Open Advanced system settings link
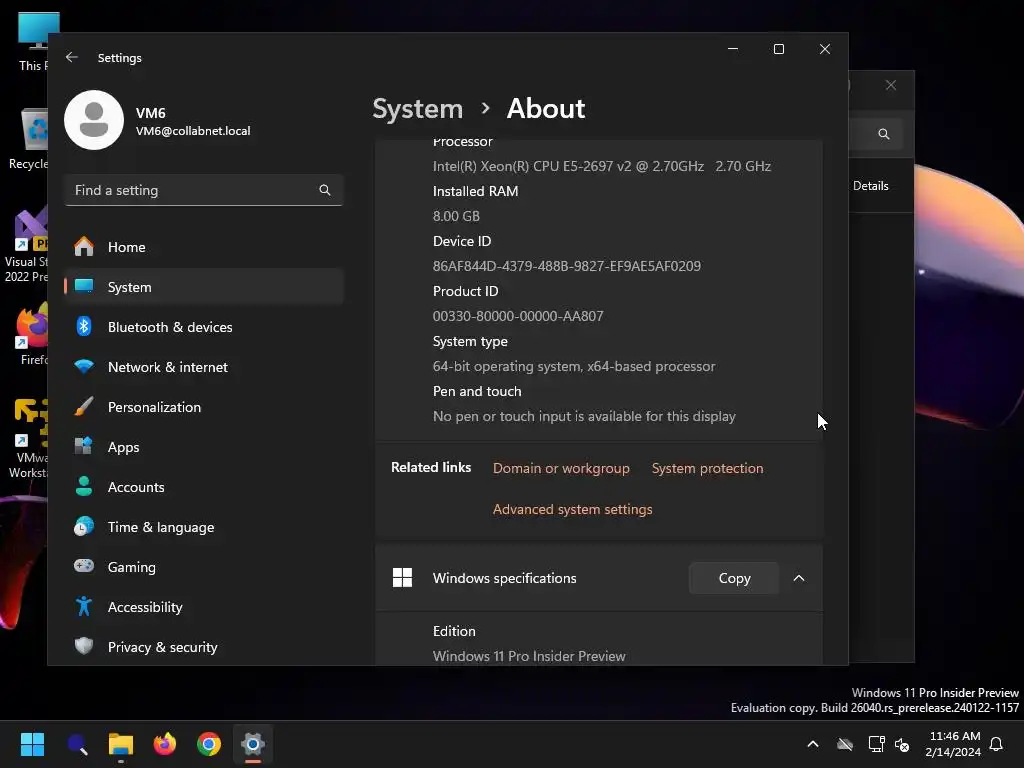 click(572, 509)
